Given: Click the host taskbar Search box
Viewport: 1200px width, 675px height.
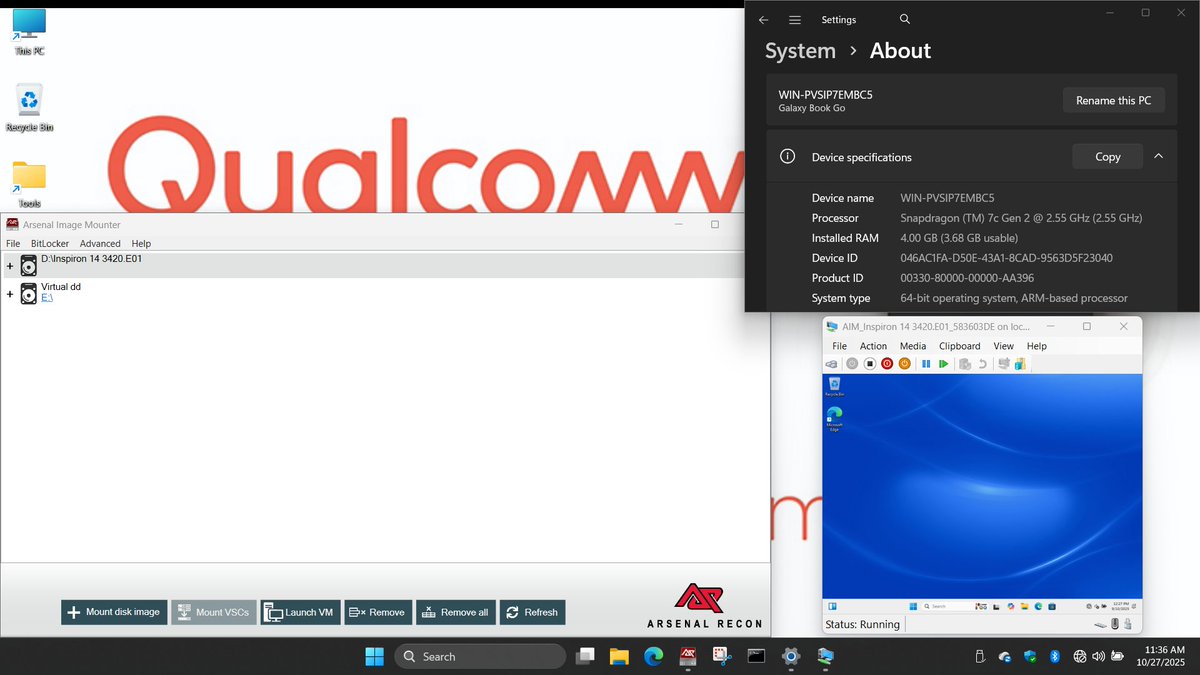Looking at the screenshot, I should coord(480,656).
